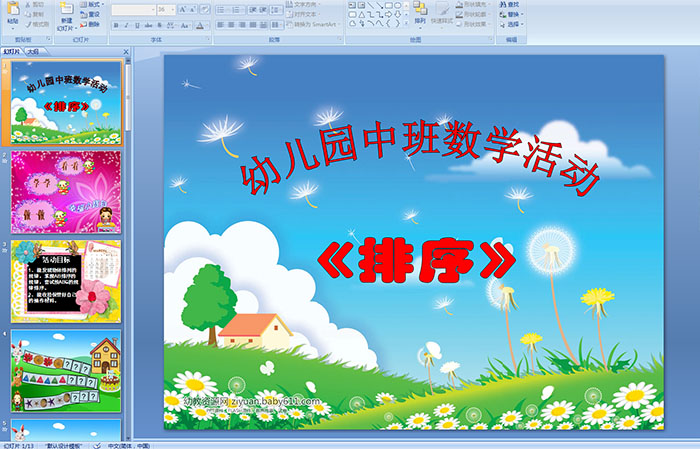The width and height of the screenshot is (700, 449).
Task: Toggle Bold formatting
Action: click(116, 25)
